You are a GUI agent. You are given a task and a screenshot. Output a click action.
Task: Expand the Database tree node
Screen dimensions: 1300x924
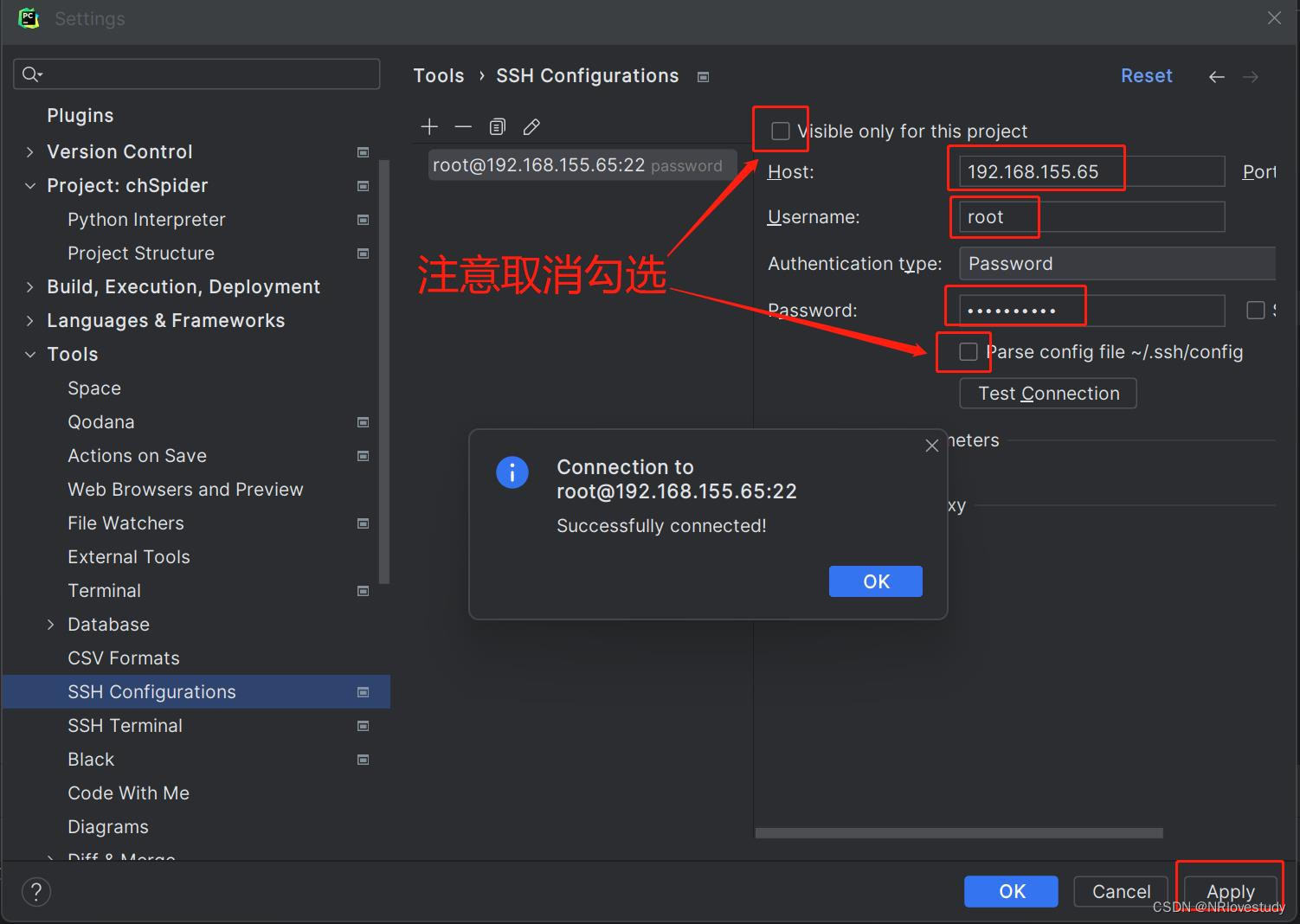pyautogui.click(x=50, y=624)
